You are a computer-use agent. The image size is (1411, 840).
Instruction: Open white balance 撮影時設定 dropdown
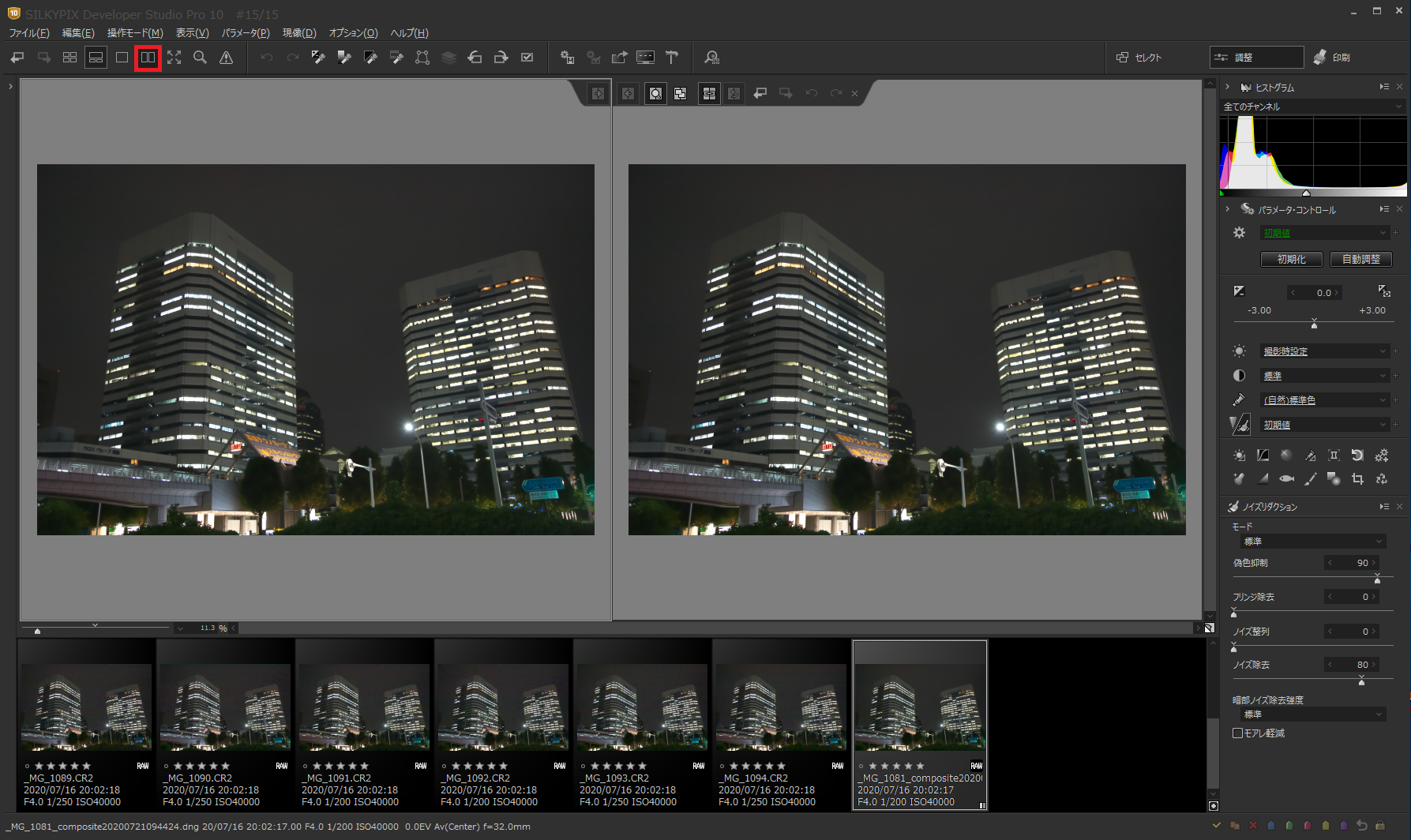point(1324,351)
